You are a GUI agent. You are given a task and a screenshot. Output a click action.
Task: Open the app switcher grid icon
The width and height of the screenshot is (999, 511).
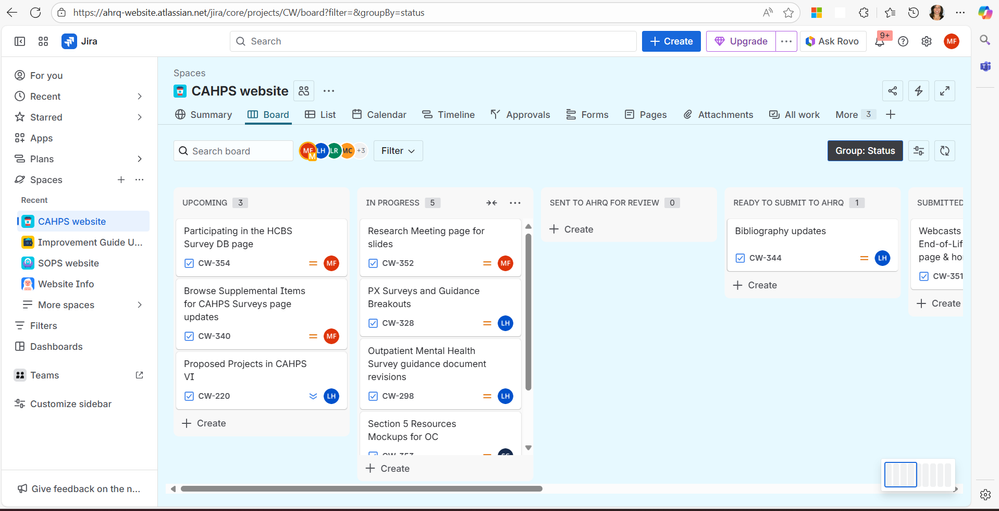(43, 41)
